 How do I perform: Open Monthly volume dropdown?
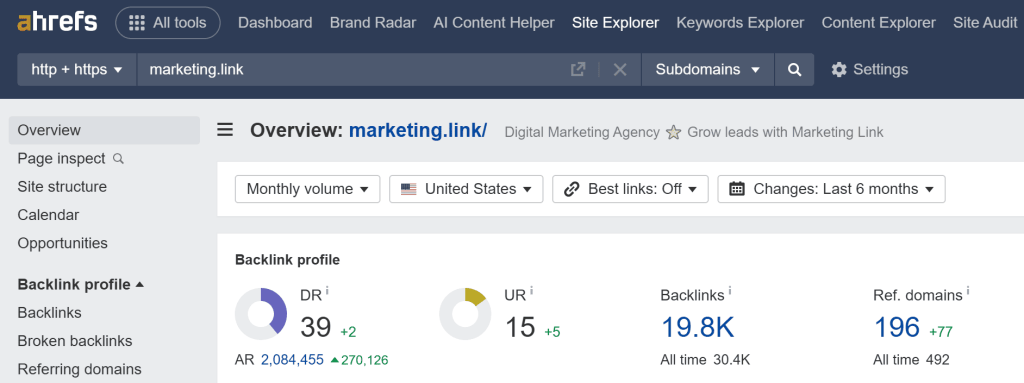tap(308, 189)
